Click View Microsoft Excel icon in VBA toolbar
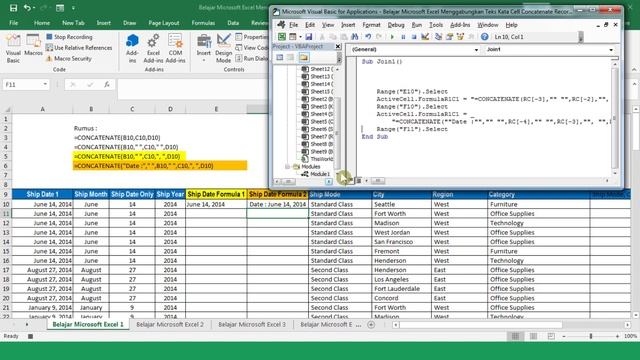640x360 pixels. (x=282, y=37)
